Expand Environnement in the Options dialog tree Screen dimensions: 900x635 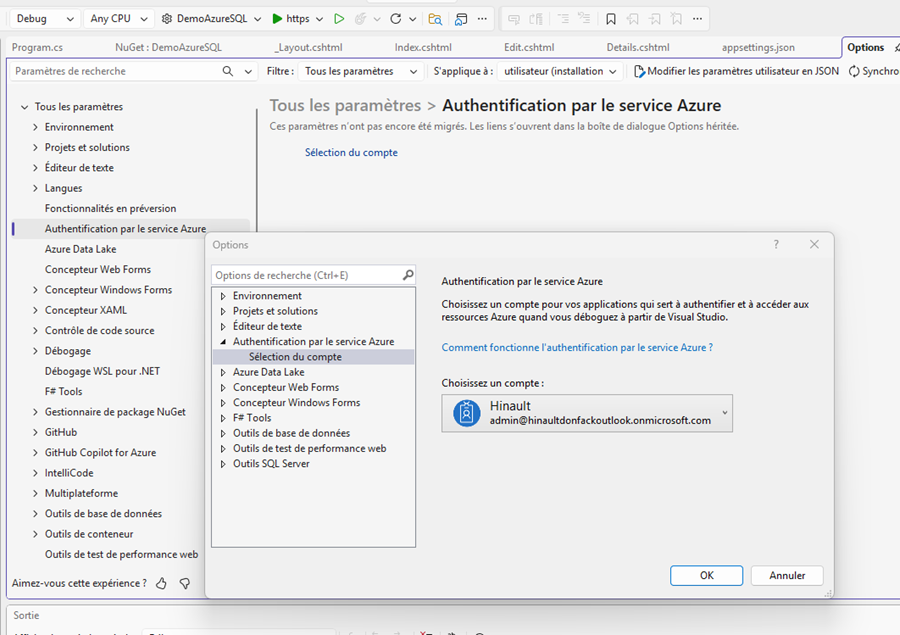(x=224, y=296)
